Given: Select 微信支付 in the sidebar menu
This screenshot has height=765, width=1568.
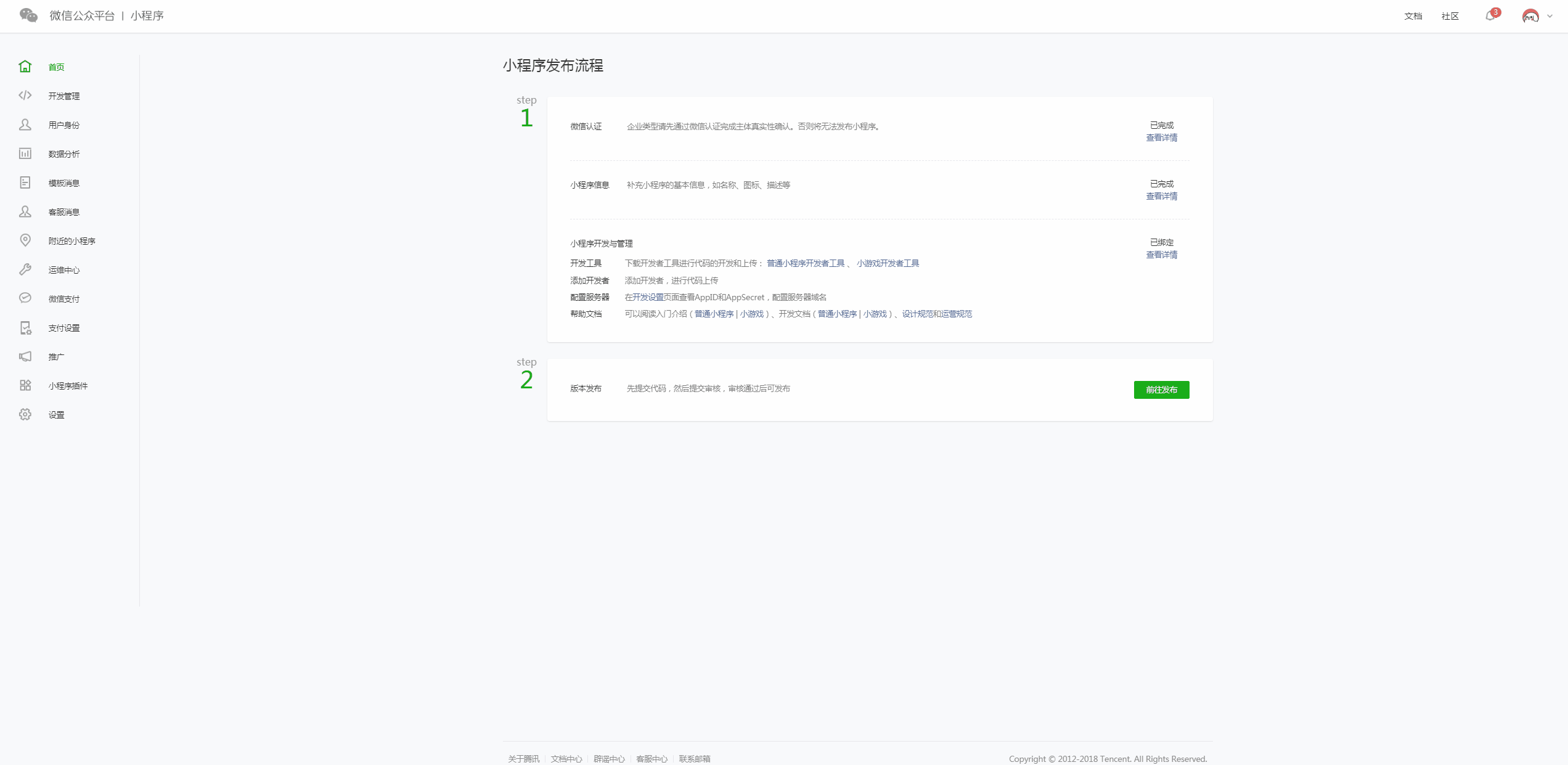Looking at the screenshot, I should (x=64, y=299).
